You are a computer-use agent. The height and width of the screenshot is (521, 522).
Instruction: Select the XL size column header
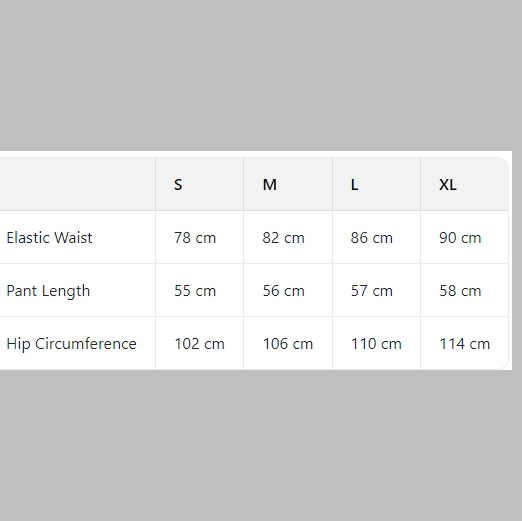[x=464, y=184]
